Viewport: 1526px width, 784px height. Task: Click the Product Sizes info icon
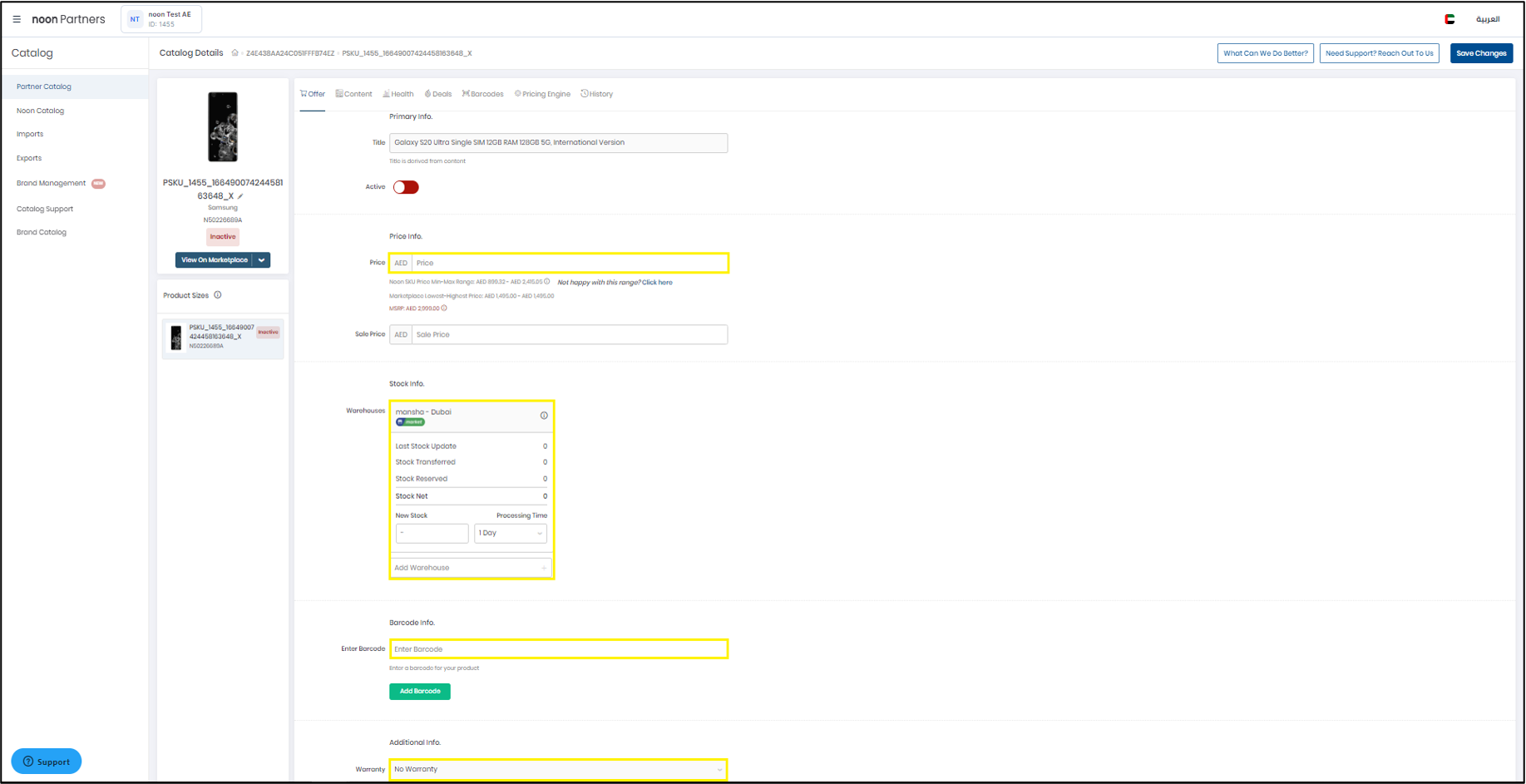[218, 295]
